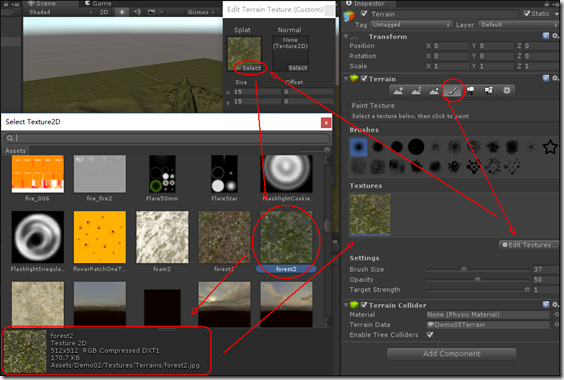Open the Paint Details tool
The width and height of the screenshot is (564, 380).
(488, 91)
